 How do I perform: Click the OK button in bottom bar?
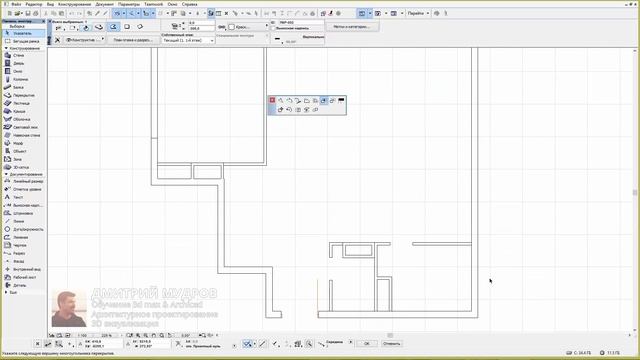pyautogui.click(x=367, y=344)
